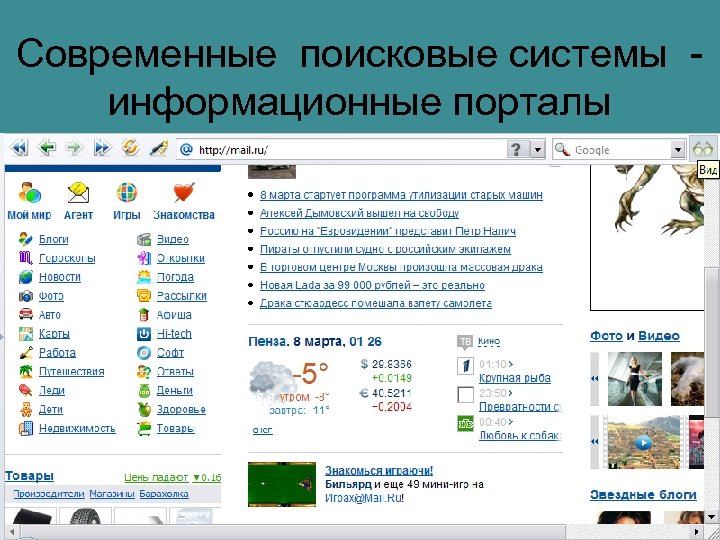This screenshot has height=540, width=720.
Task: Open the Звездные блоги heading link
Action: [x=643, y=495]
